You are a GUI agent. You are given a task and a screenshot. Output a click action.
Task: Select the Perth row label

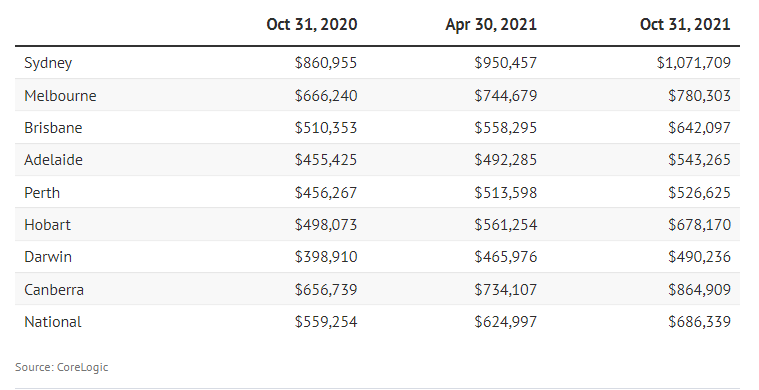(x=42, y=193)
